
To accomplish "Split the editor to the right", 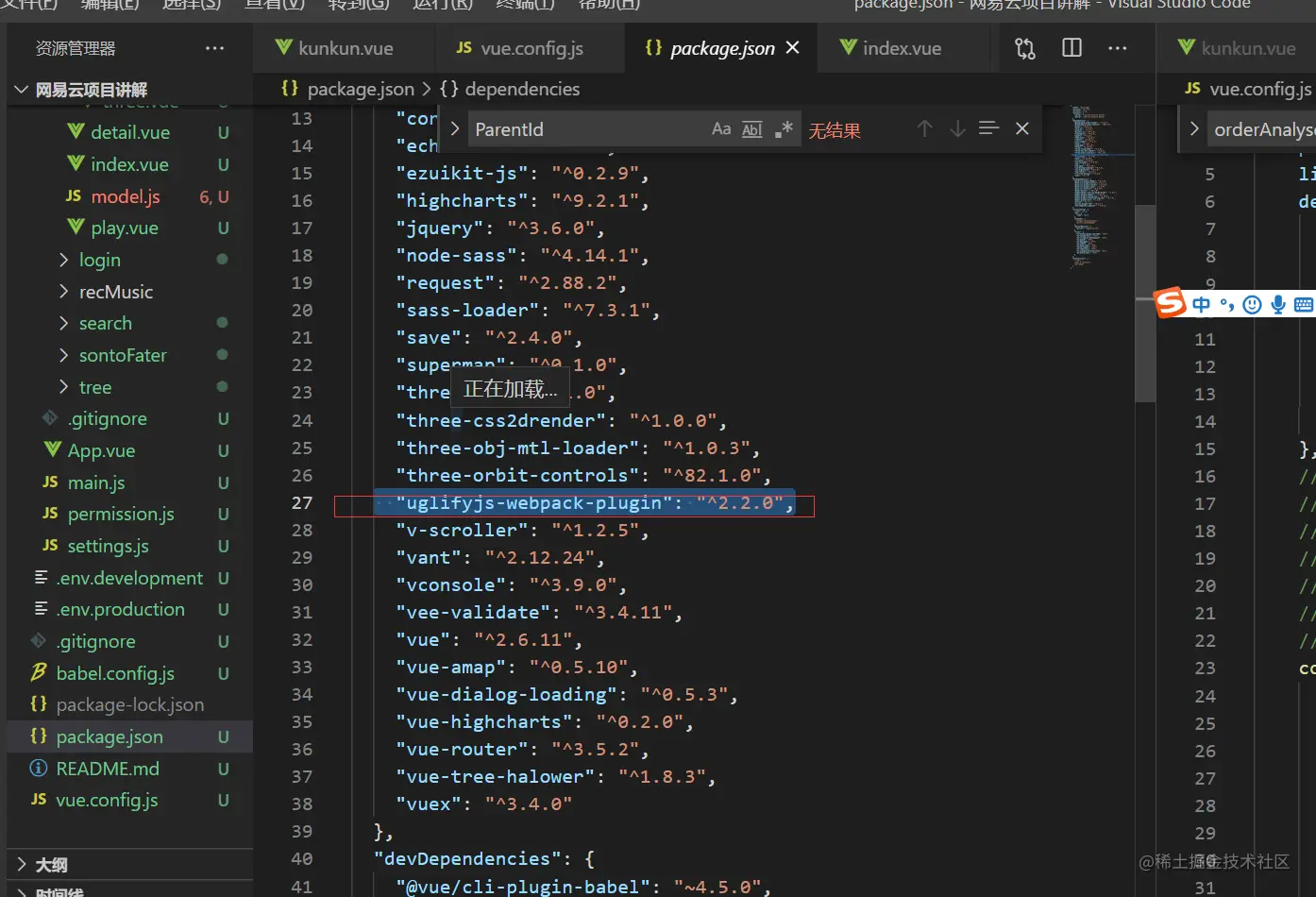I will (1071, 48).
